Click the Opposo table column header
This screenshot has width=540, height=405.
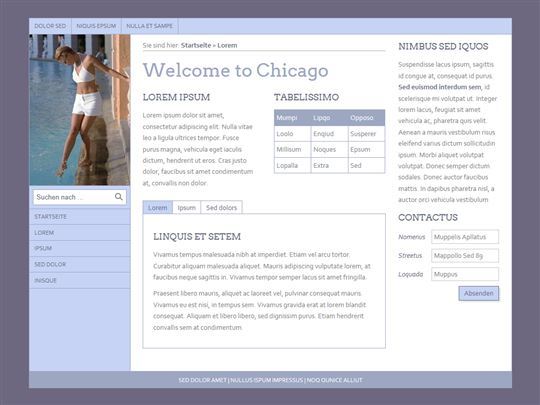point(366,118)
